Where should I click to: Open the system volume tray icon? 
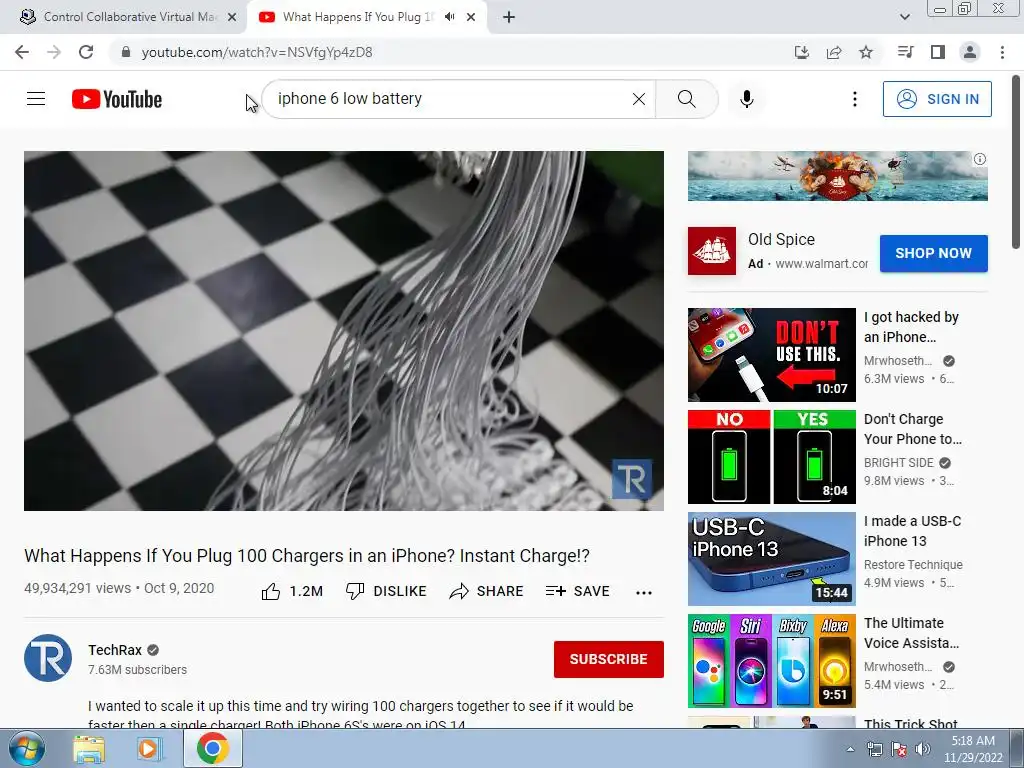pyautogui.click(x=922, y=749)
